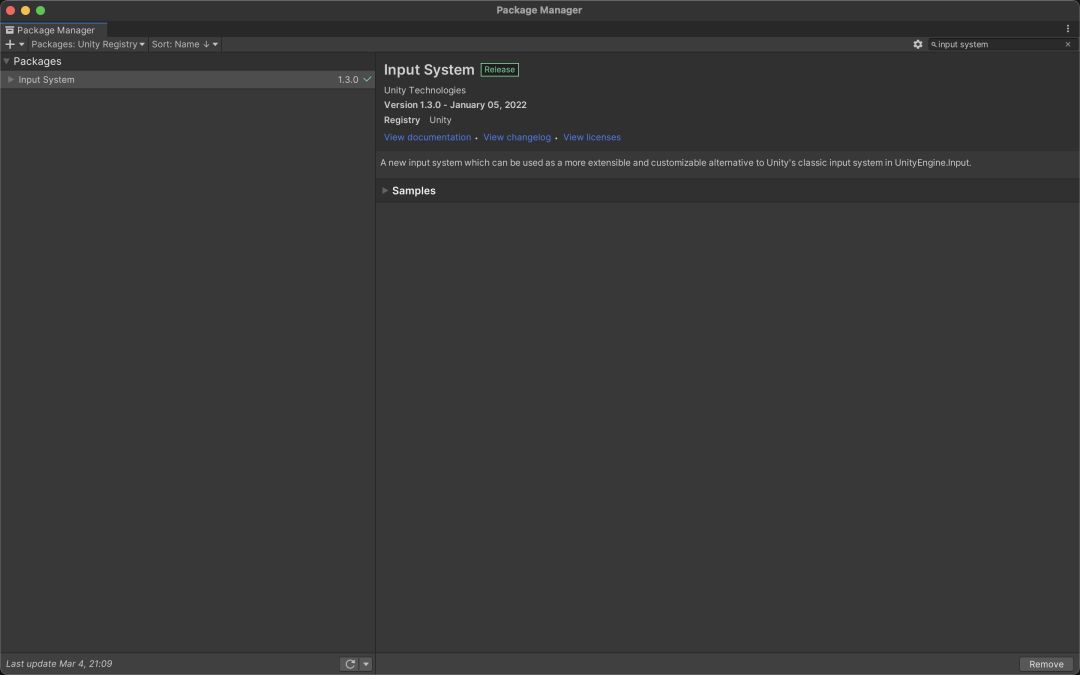The width and height of the screenshot is (1080, 675).
Task: Click the Remove button
Action: (1046, 664)
